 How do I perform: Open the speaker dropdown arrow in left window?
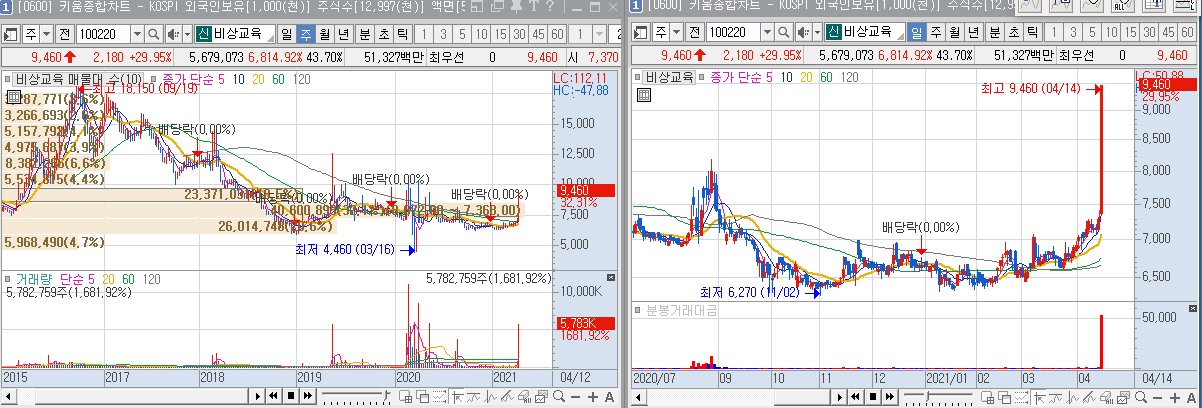tap(187, 34)
